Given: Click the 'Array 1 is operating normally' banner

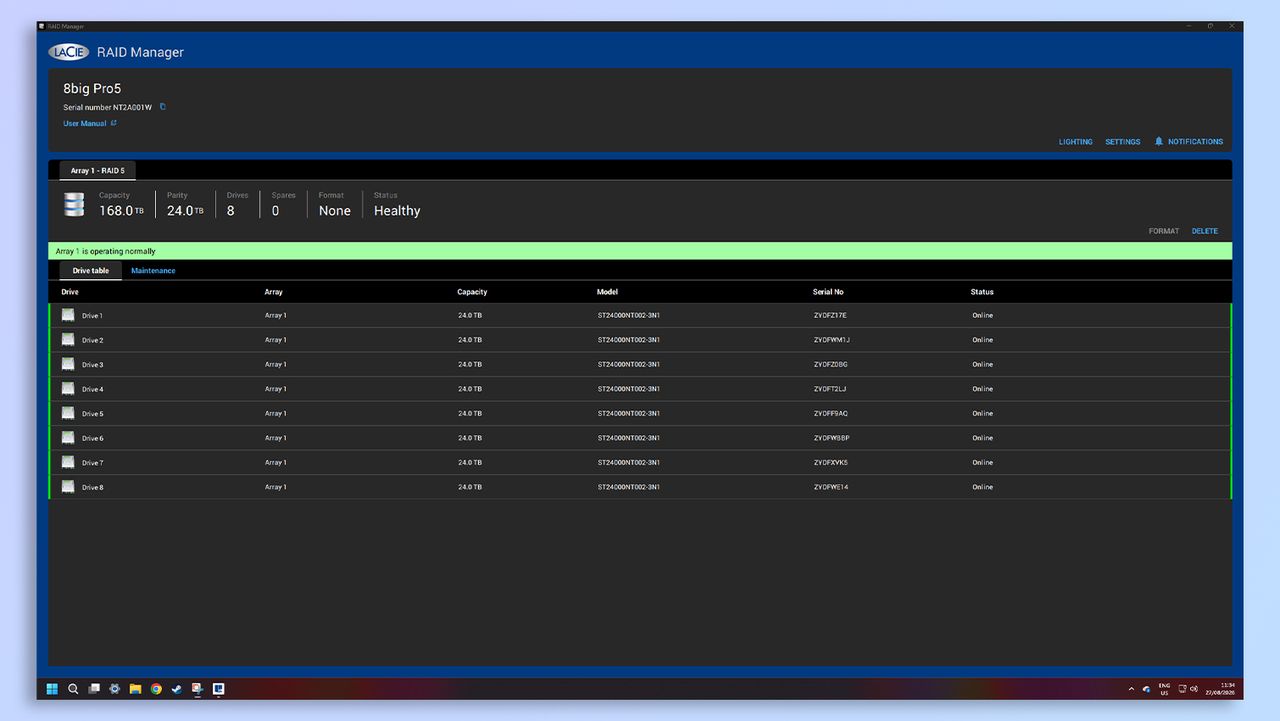Looking at the screenshot, I should (x=640, y=251).
